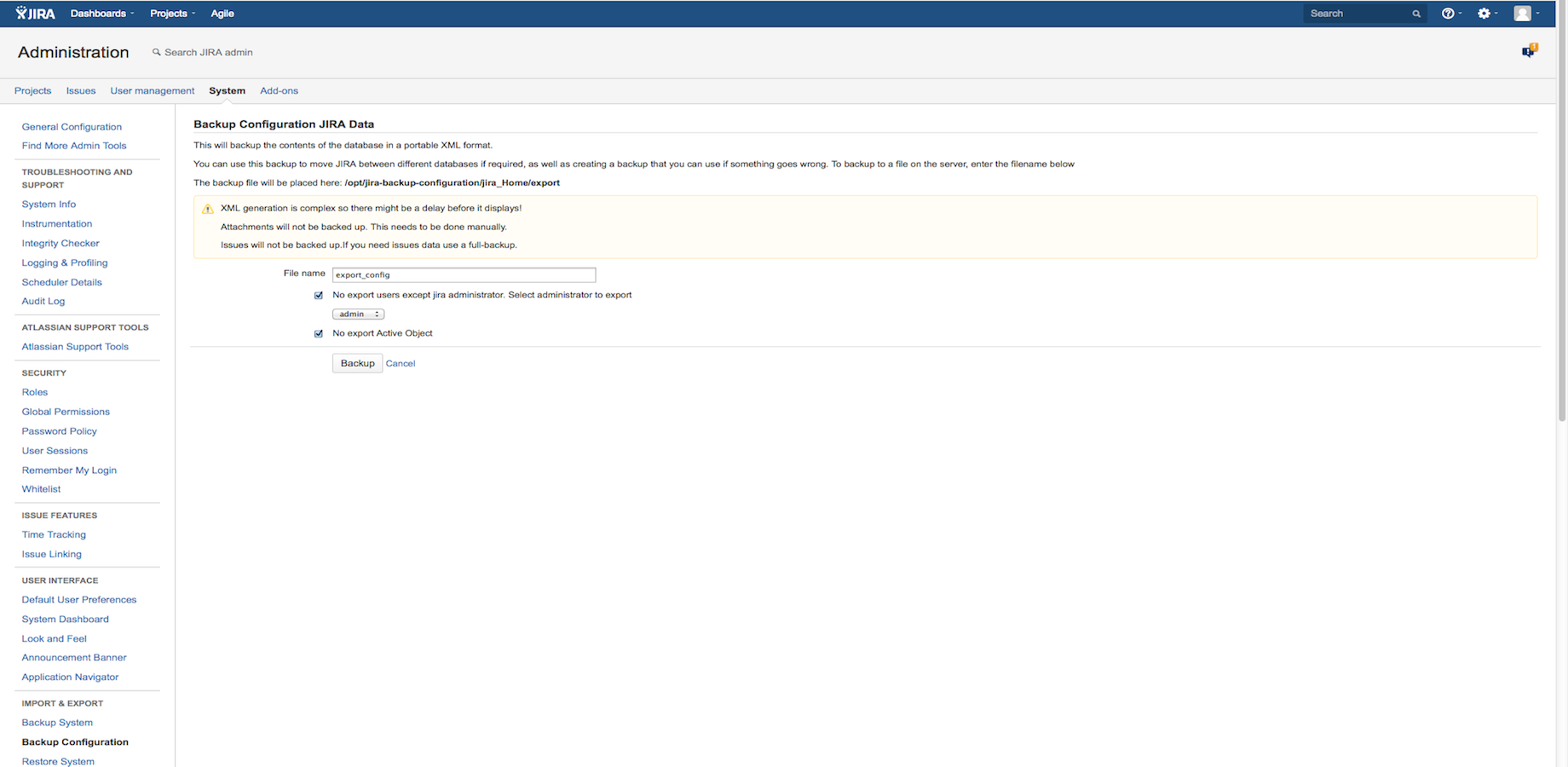Click the Cancel link
The height and width of the screenshot is (767, 1568).
coord(401,364)
